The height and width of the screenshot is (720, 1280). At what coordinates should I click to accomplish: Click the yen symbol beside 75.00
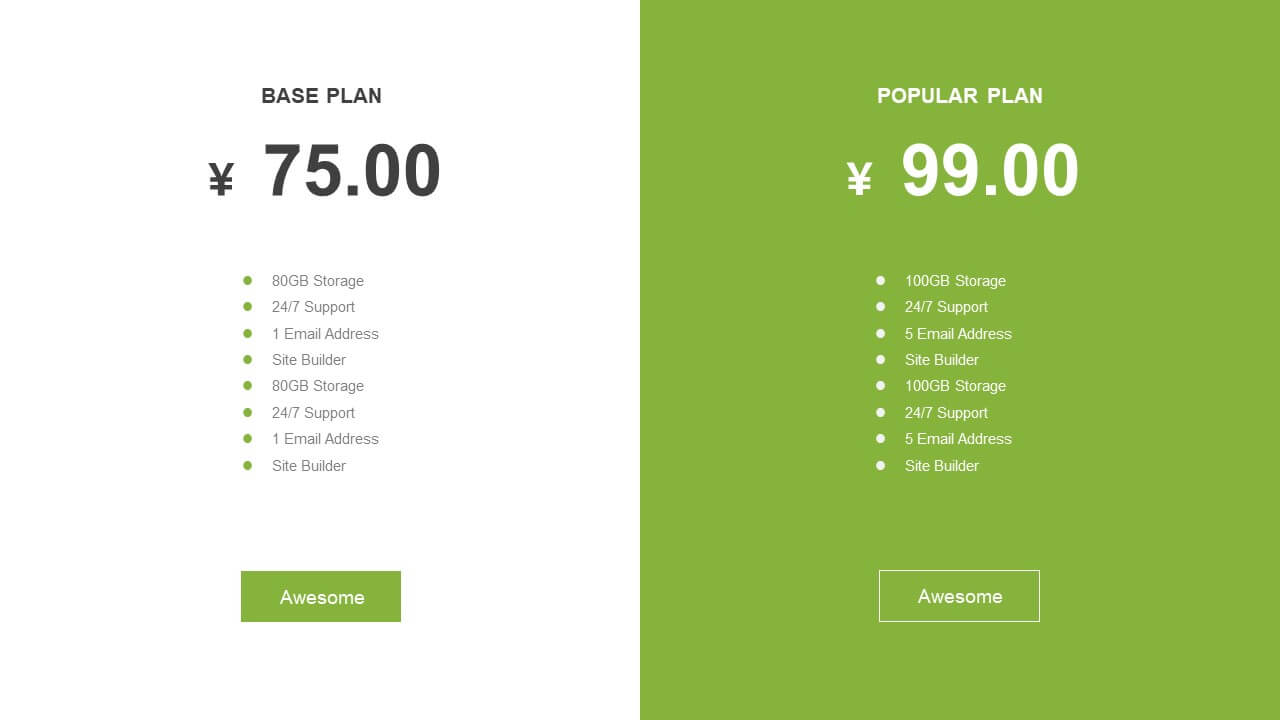click(x=221, y=180)
